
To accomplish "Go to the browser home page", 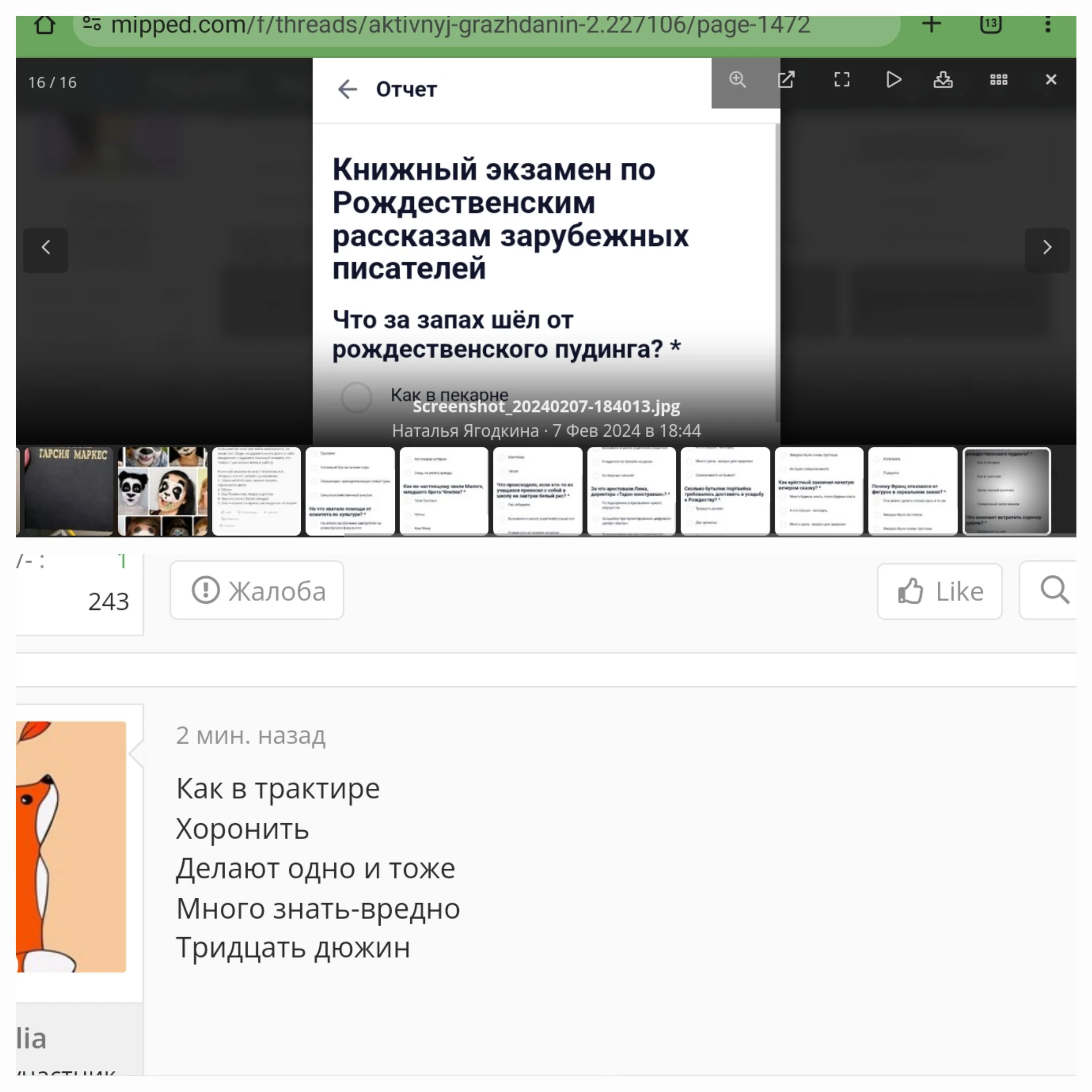I will [45, 25].
